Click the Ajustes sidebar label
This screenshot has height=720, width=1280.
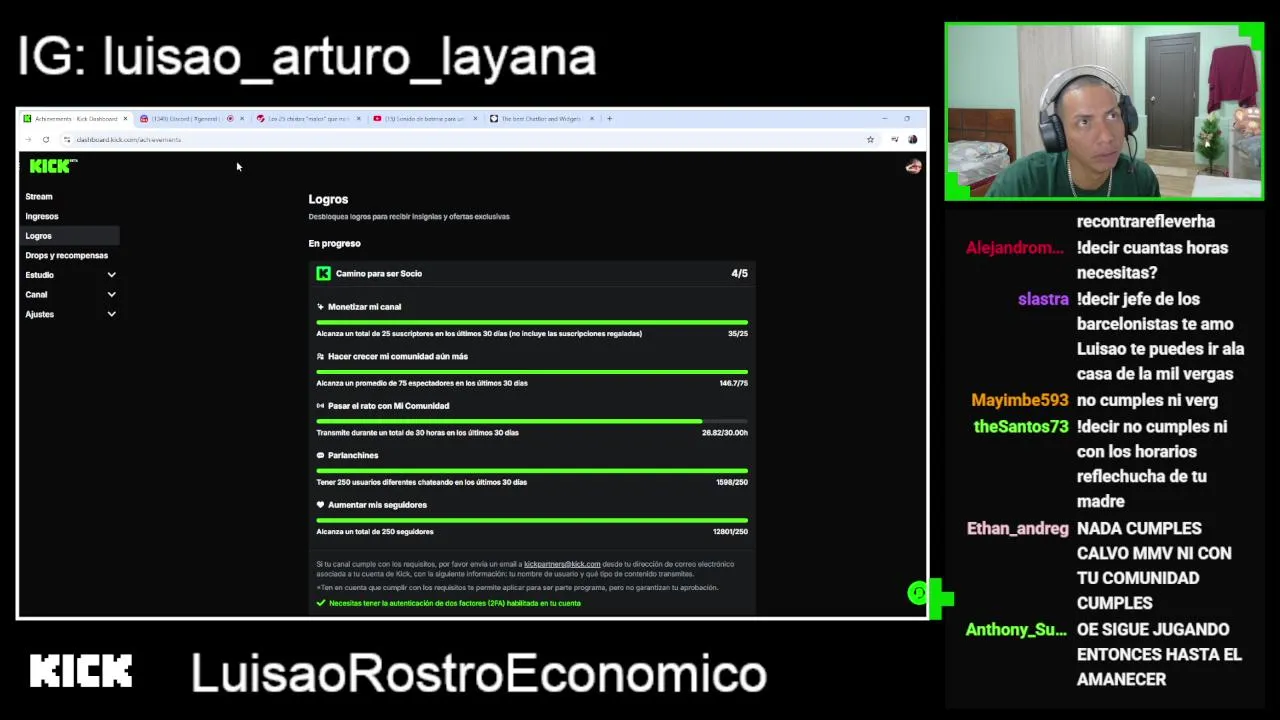click(x=40, y=314)
